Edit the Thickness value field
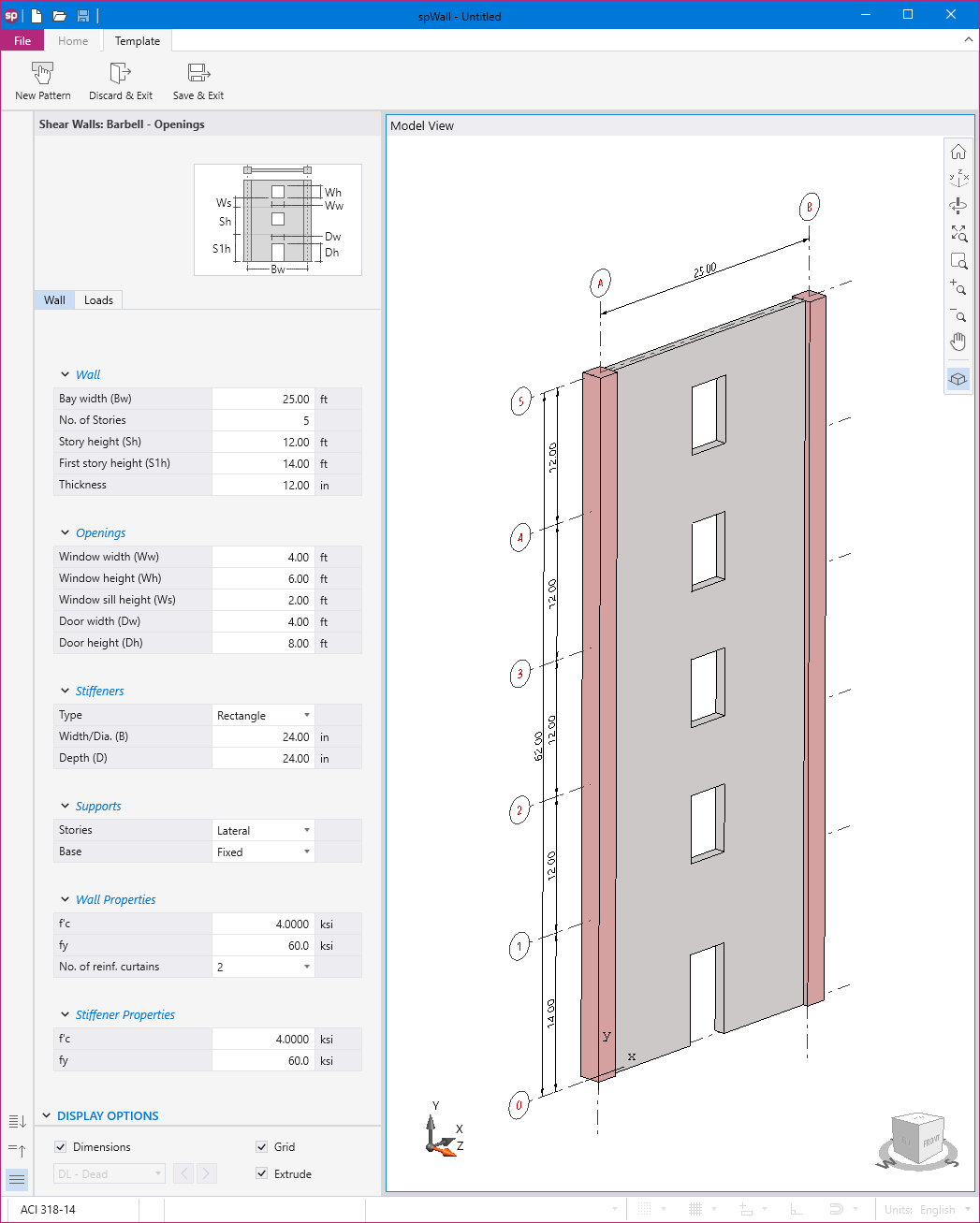Viewport: 980px width, 1223px height. point(263,486)
